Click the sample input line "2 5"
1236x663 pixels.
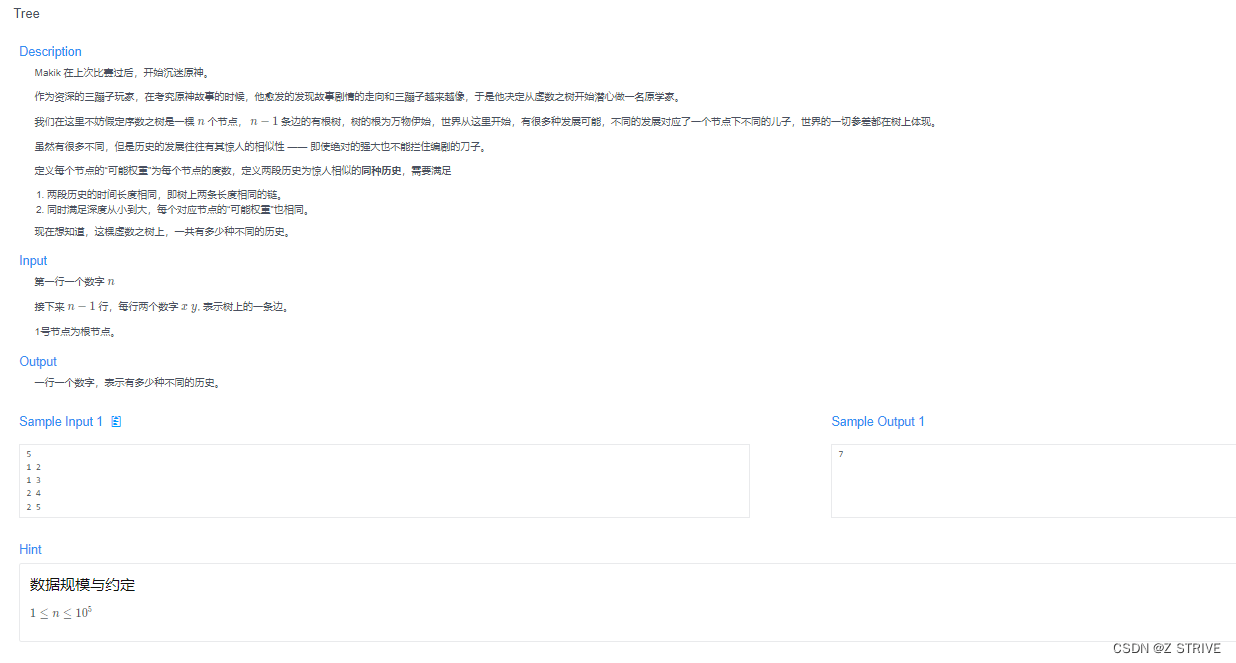coord(33,507)
